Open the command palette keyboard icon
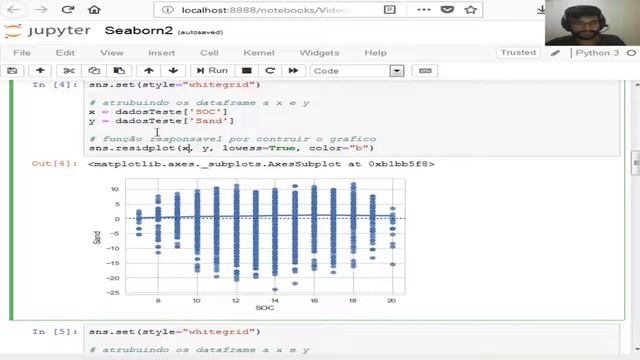The height and width of the screenshot is (360, 640). [425, 71]
